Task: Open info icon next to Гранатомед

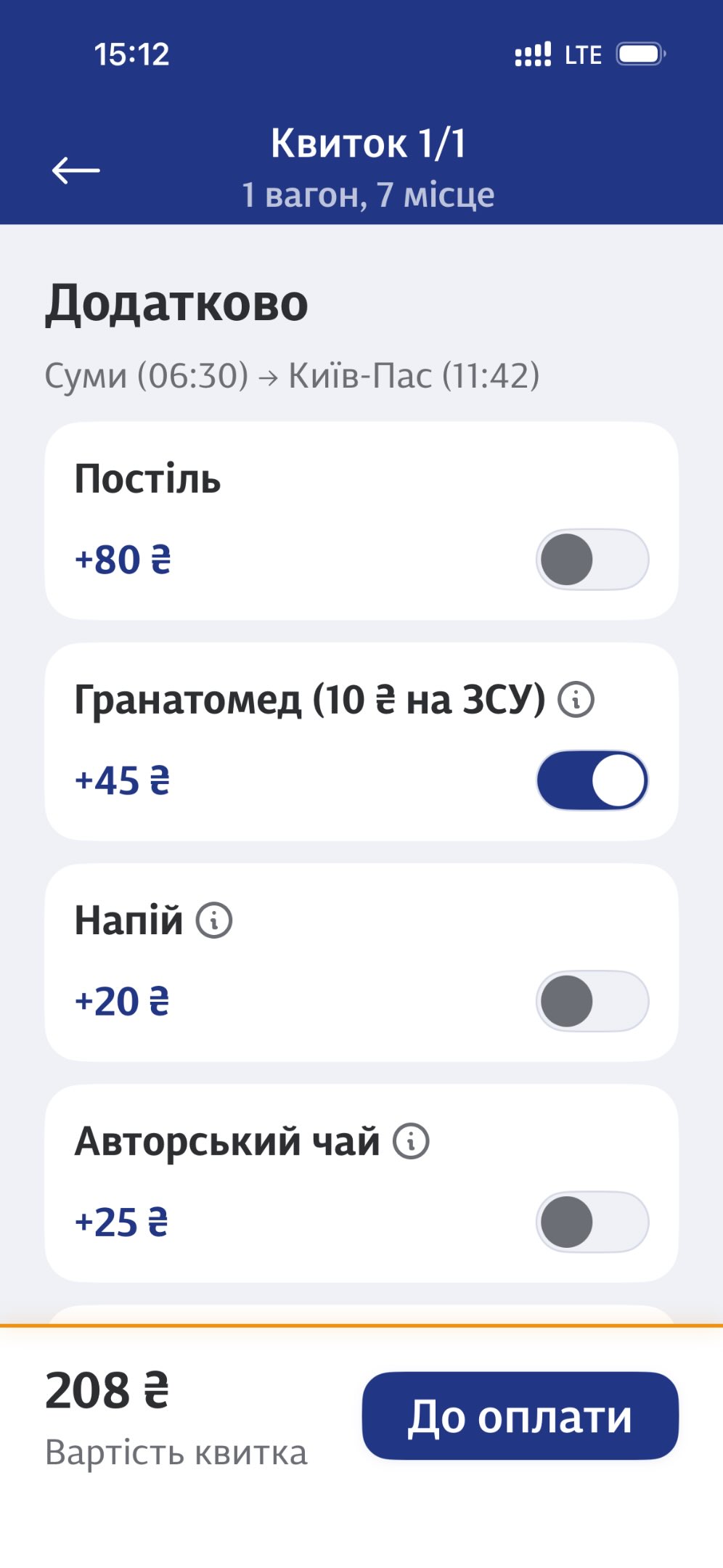Action: 576,701
